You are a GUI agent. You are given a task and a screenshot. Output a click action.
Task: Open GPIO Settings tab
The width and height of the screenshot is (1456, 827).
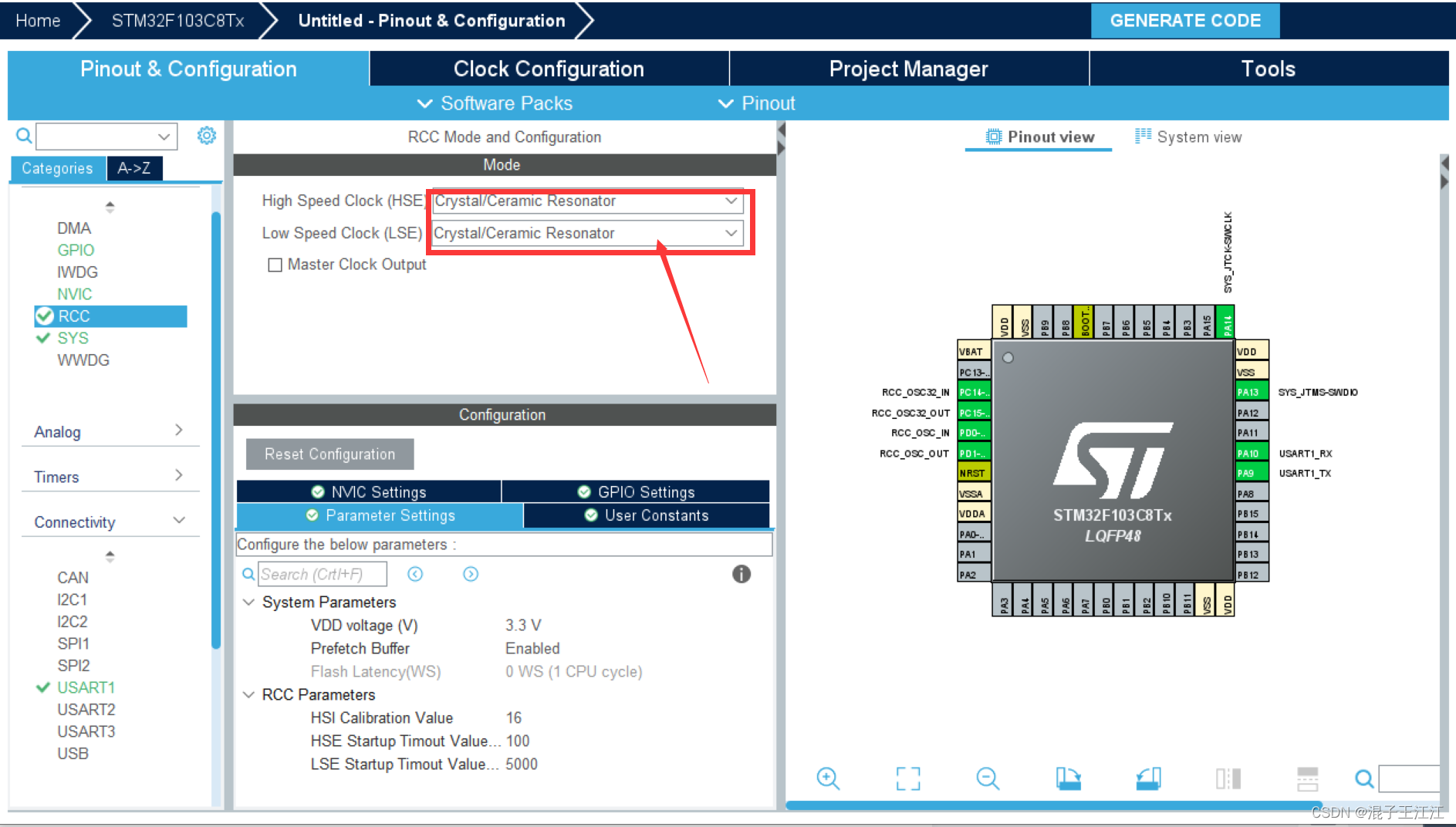pyautogui.click(x=636, y=491)
